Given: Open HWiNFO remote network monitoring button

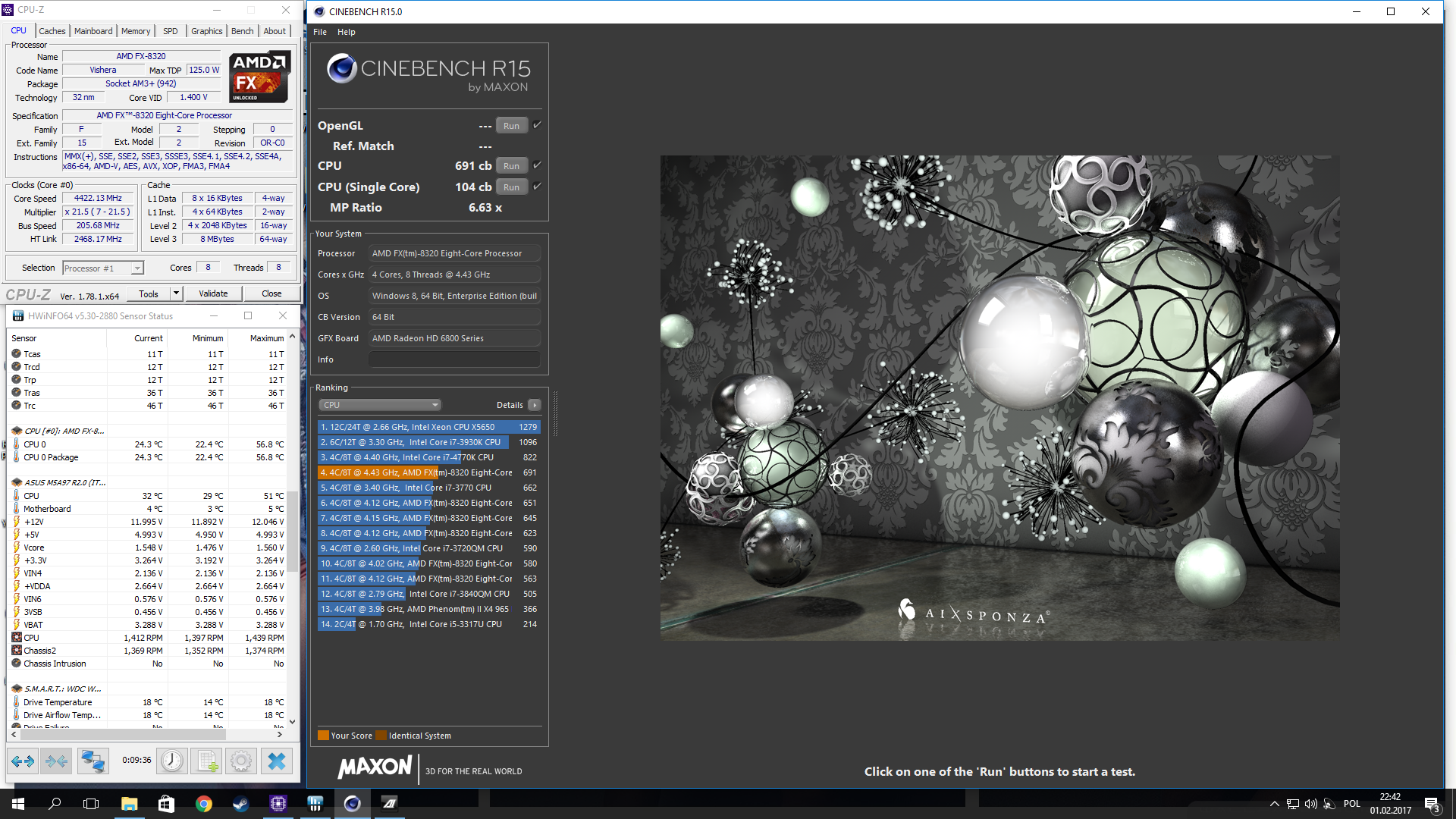Looking at the screenshot, I should [x=93, y=761].
